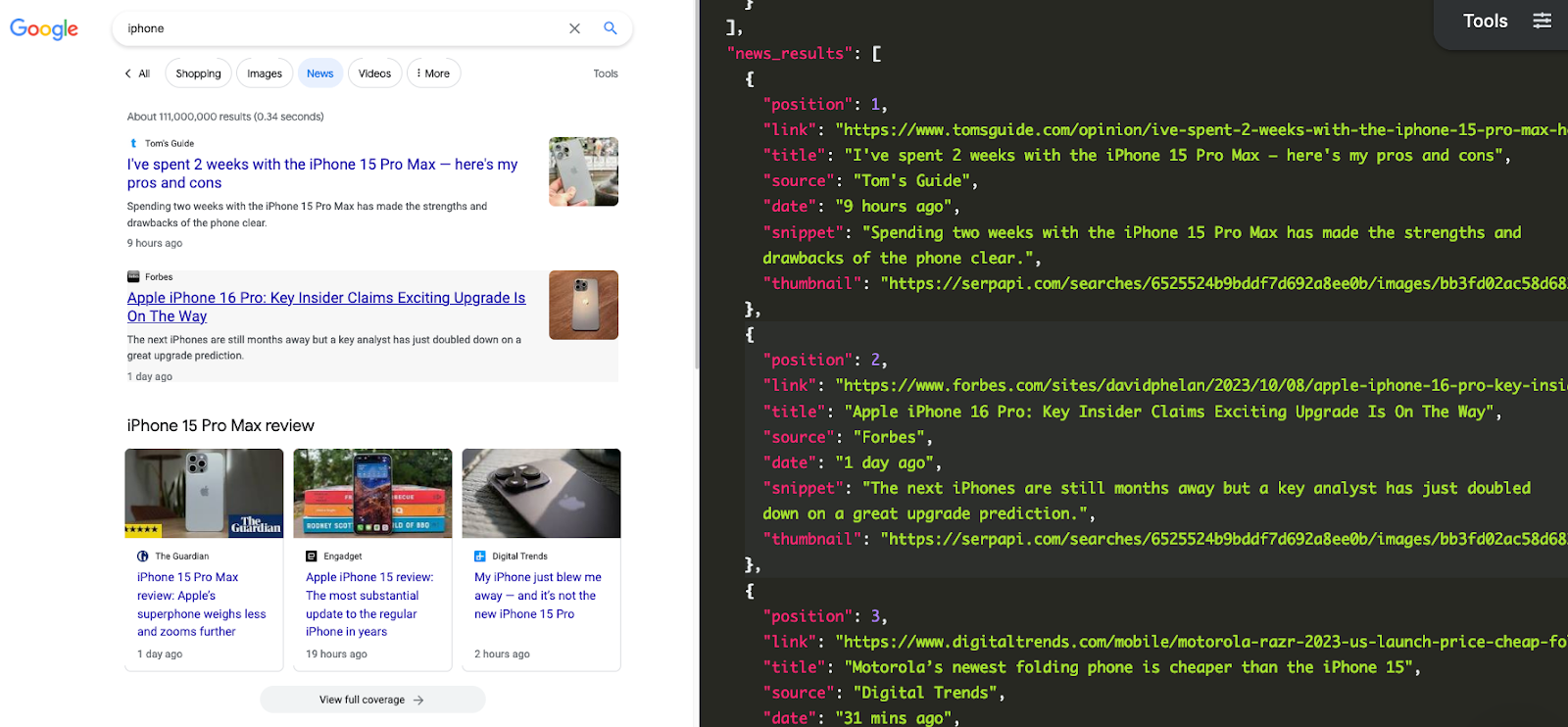Image resolution: width=1568 pixels, height=727 pixels.
Task: Open Tom's Guide iPhone 15 Pro Max article
Action: (322, 173)
